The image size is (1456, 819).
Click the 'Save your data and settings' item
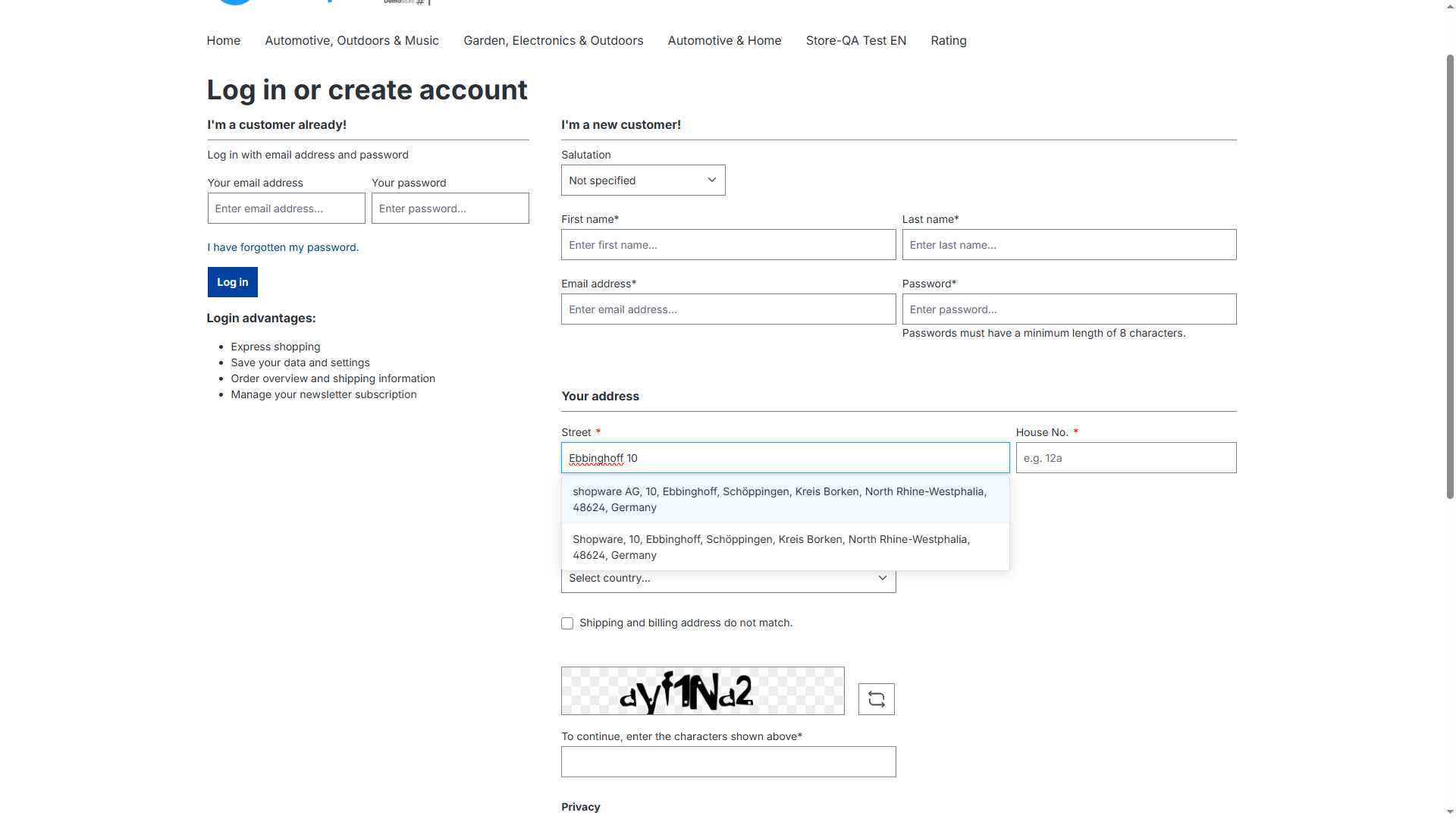(x=300, y=362)
